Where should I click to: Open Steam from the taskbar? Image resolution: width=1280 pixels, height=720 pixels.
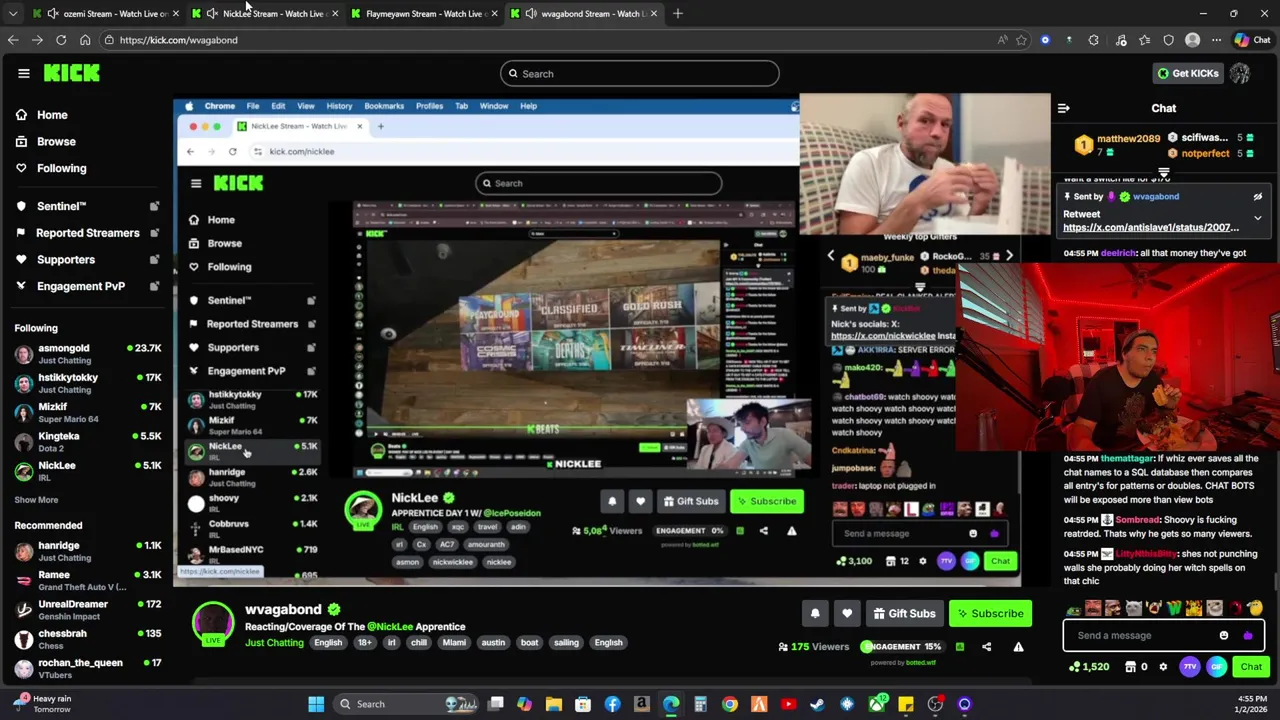coord(817,704)
